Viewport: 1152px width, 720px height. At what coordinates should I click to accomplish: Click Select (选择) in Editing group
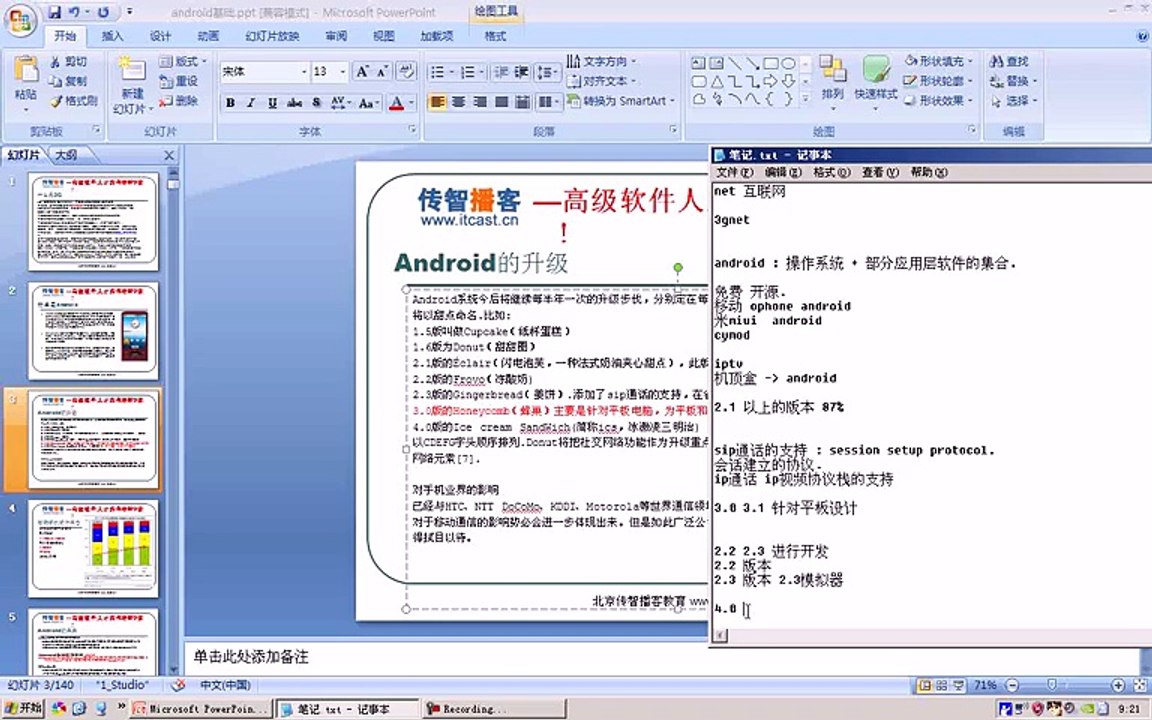(x=1013, y=101)
